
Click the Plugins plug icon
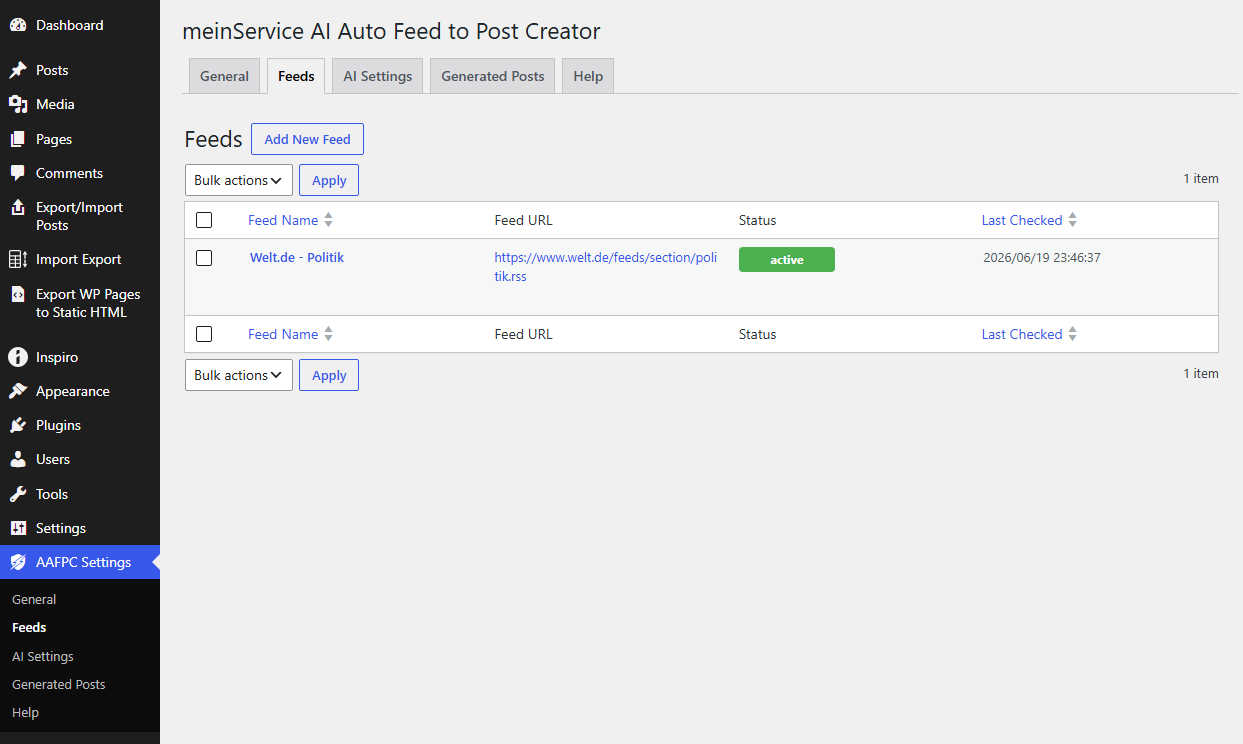pos(18,425)
